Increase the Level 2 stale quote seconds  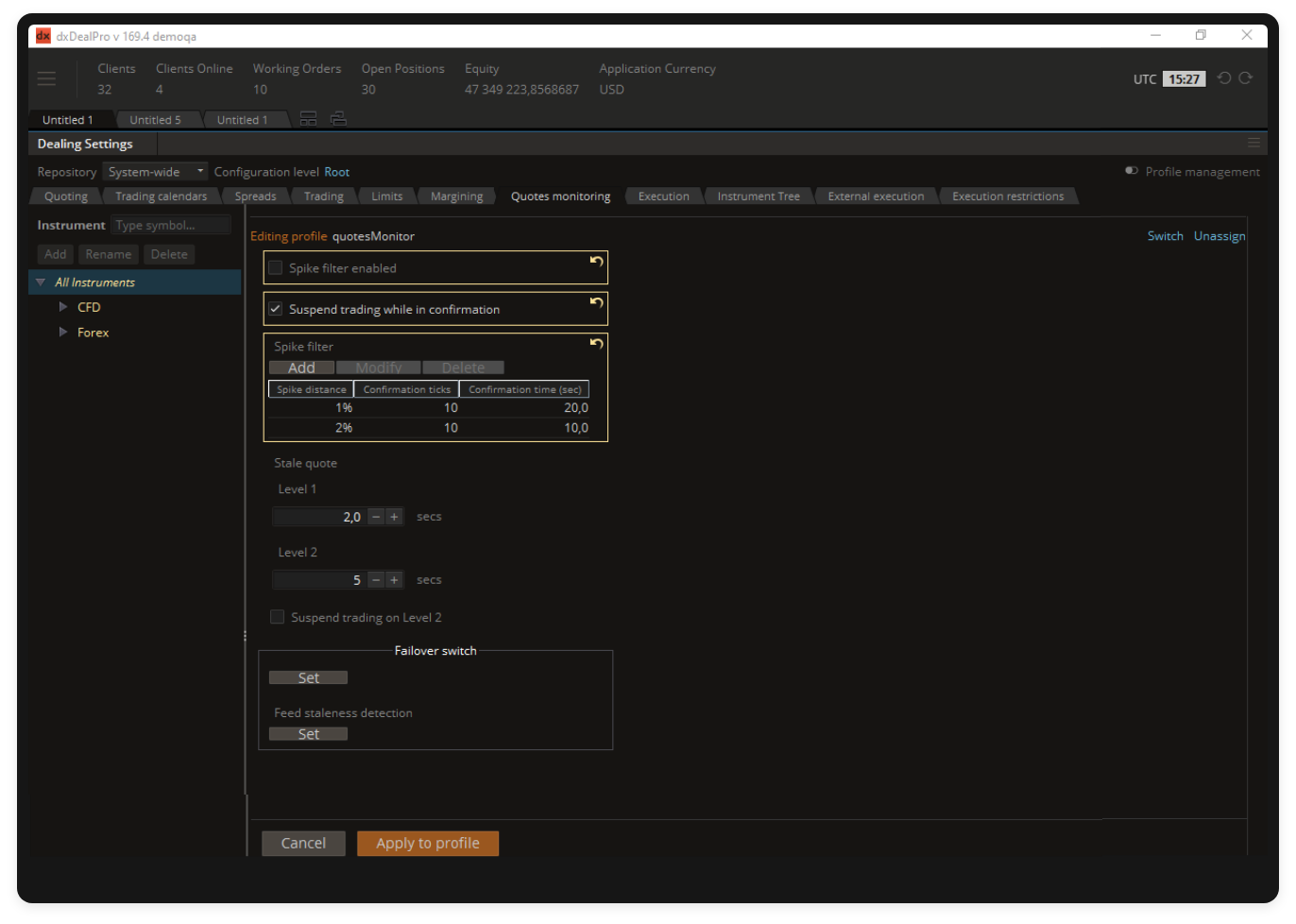[x=395, y=580]
